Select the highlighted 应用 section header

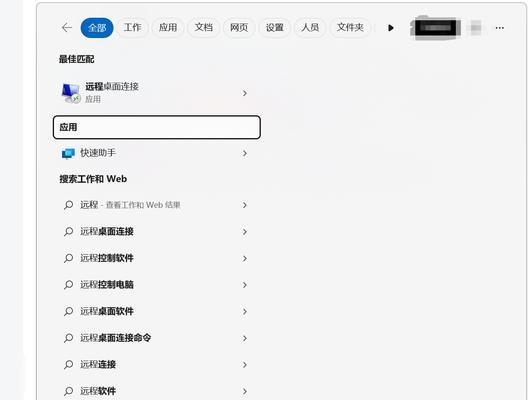[157, 127]
